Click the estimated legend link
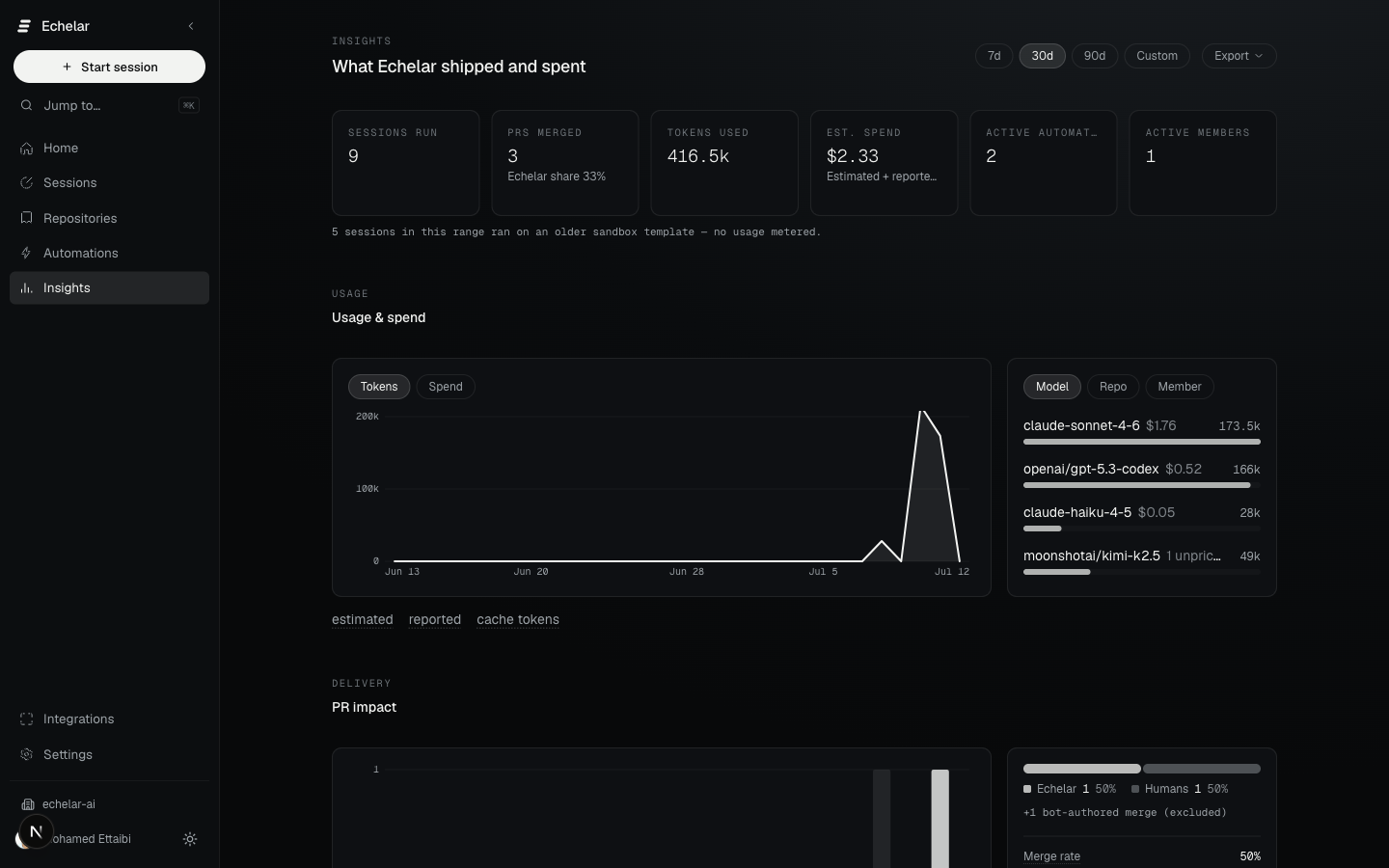This screenshot has height=868, width=1389. [x=363, y=619]
